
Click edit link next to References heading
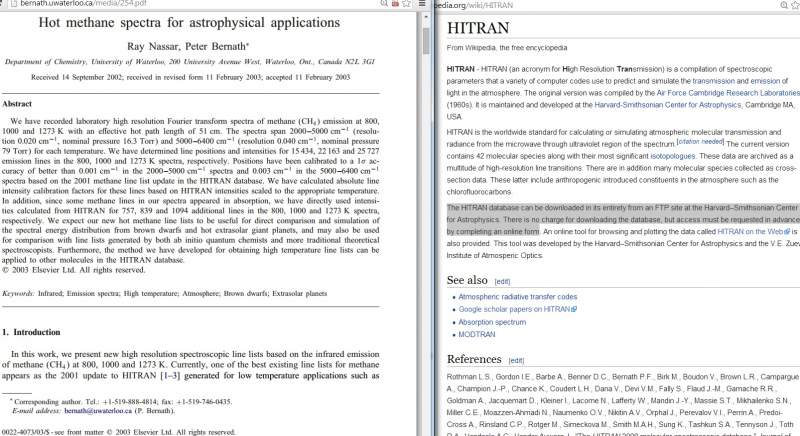click(516, 361)
